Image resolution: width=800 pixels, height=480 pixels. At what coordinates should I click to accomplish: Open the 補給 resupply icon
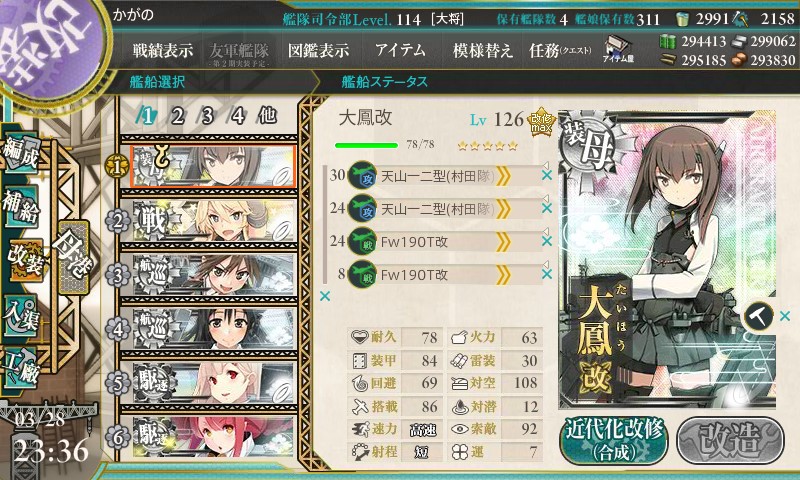point(21,205)
